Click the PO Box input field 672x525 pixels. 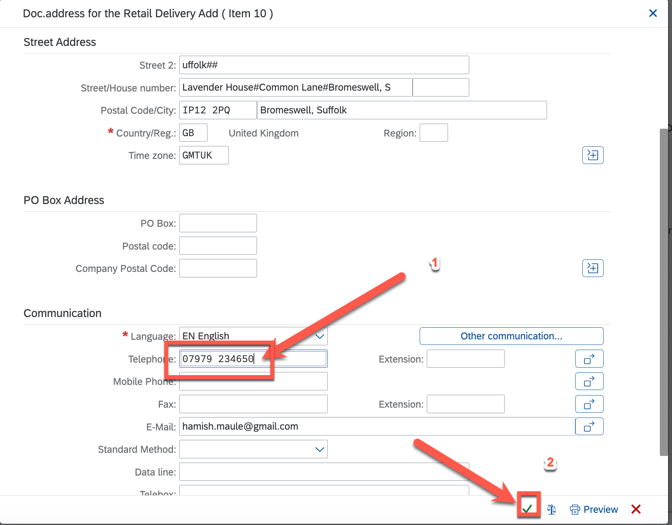[217, 223]
